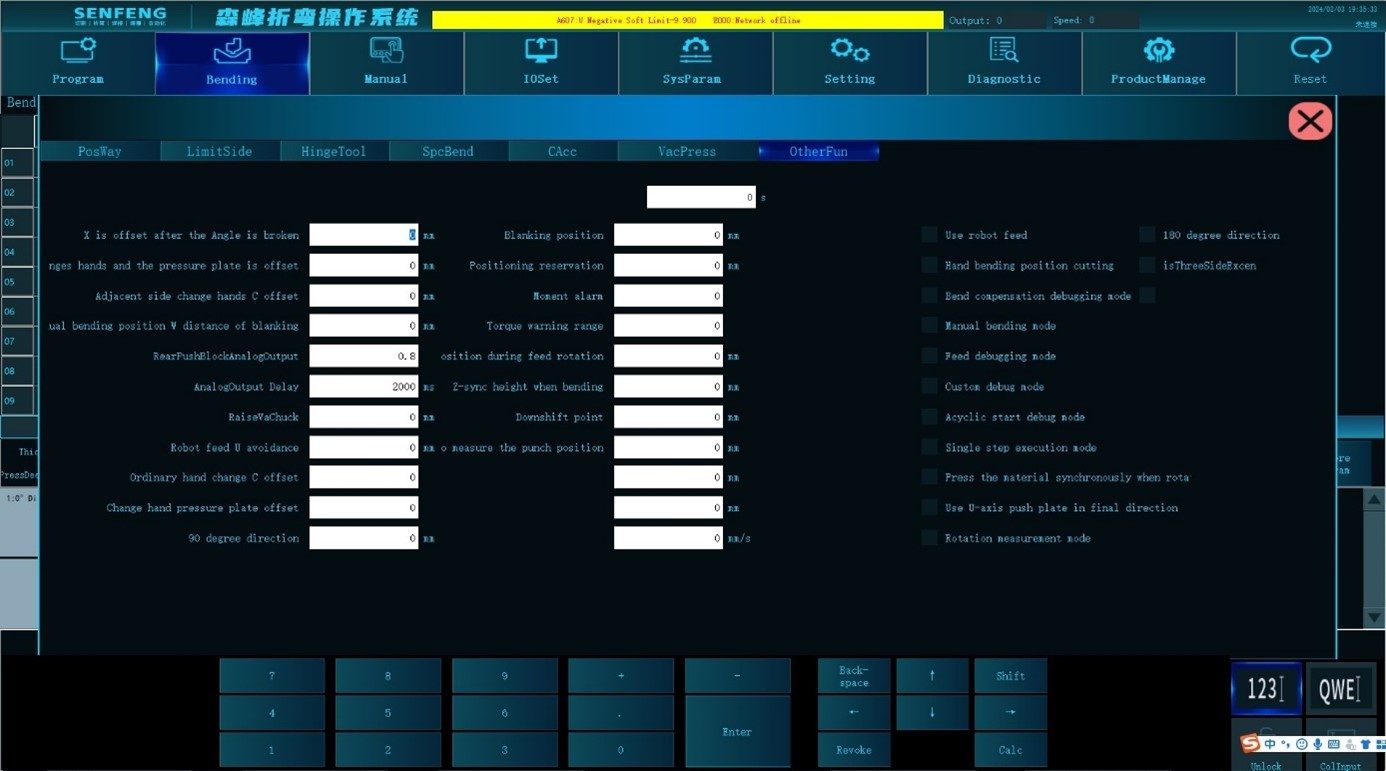
Task: Toggle Manual bending mode checkbox
Action: coord(930,326)
